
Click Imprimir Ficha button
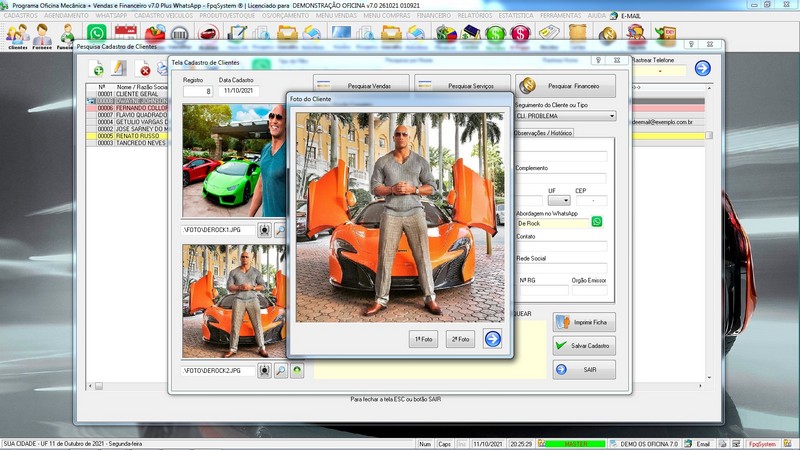pyautogui.click(x=584, y=322)
